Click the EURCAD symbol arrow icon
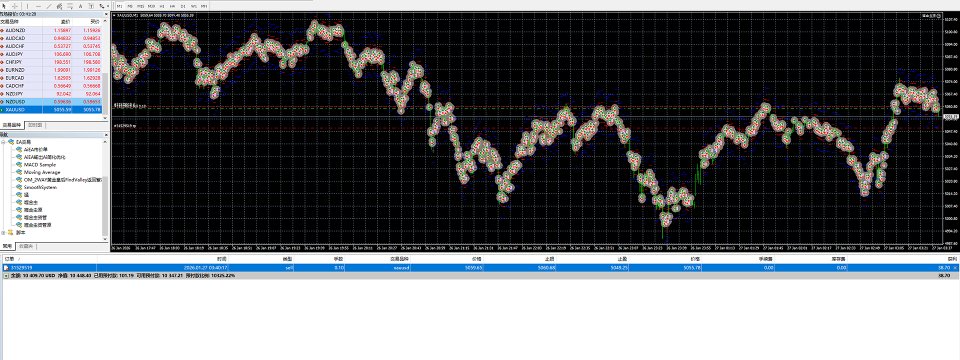Image resolution: width=960 pixels, height=360 pixels. click(x=2, y=78)
